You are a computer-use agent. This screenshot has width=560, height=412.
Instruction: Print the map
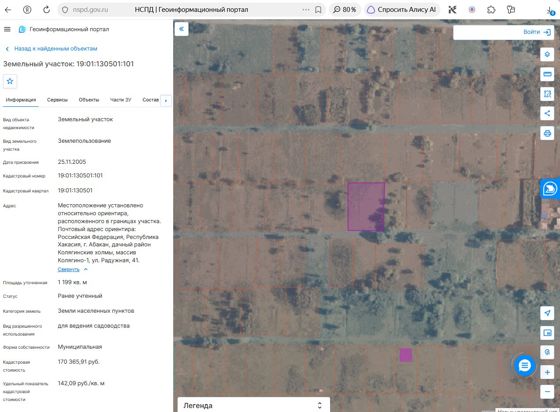click(547, 133)
